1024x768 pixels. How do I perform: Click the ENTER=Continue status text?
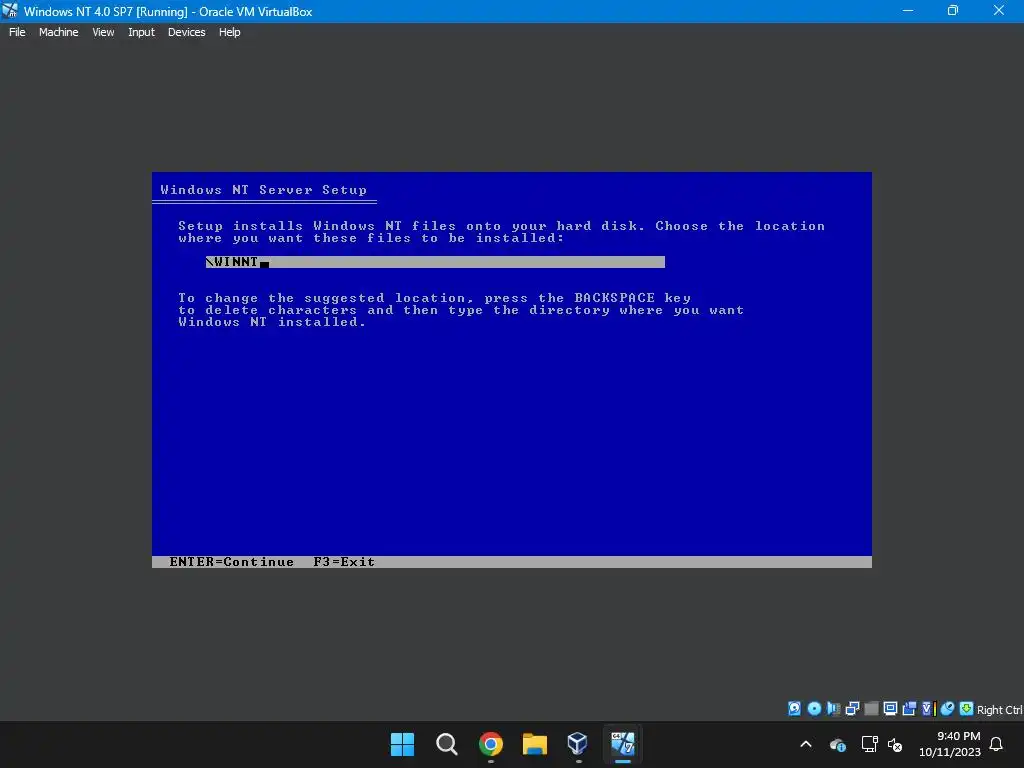click(x=231, y=562)
